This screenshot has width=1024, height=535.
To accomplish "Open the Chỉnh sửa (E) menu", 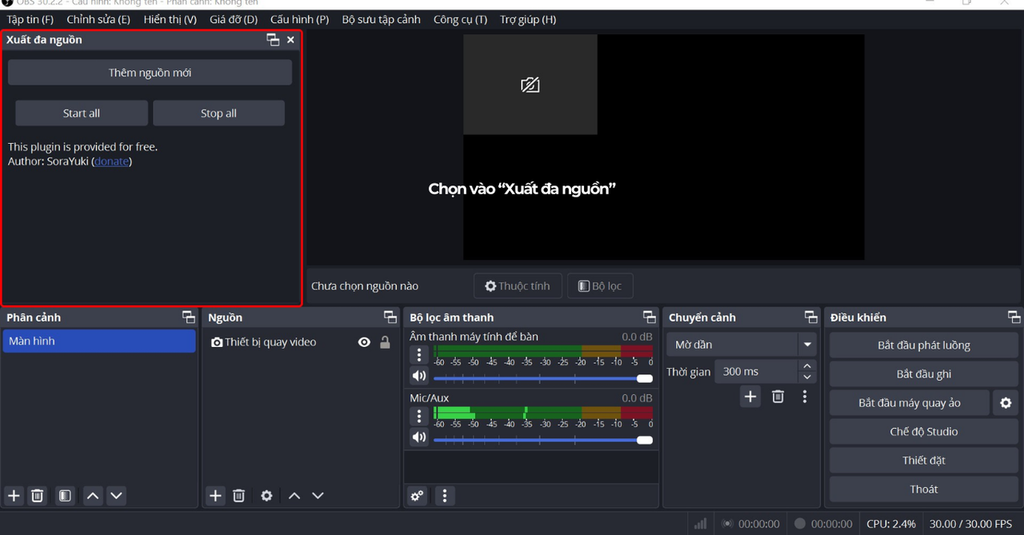I will [x=99, y=20].
